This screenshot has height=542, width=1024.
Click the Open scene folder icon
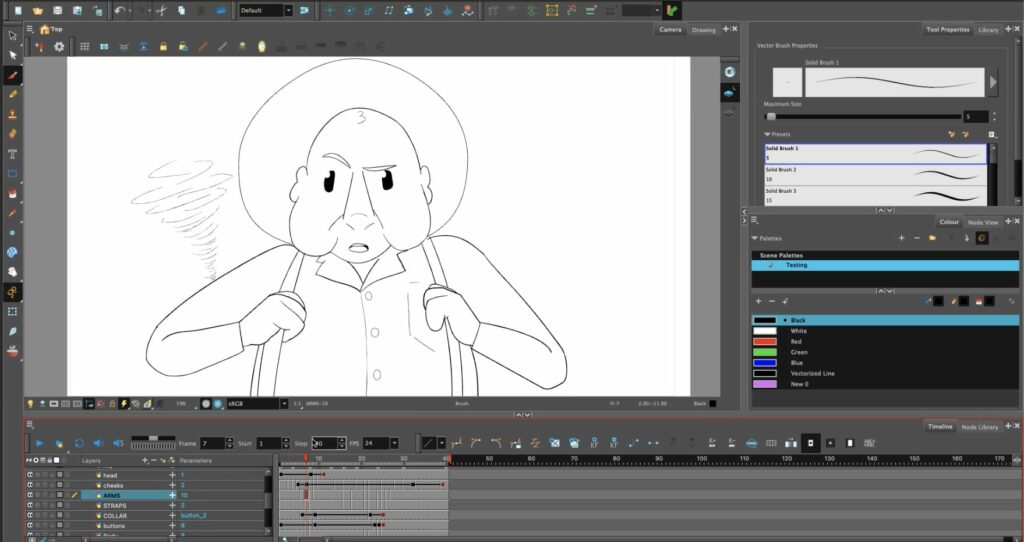[38, 10]
